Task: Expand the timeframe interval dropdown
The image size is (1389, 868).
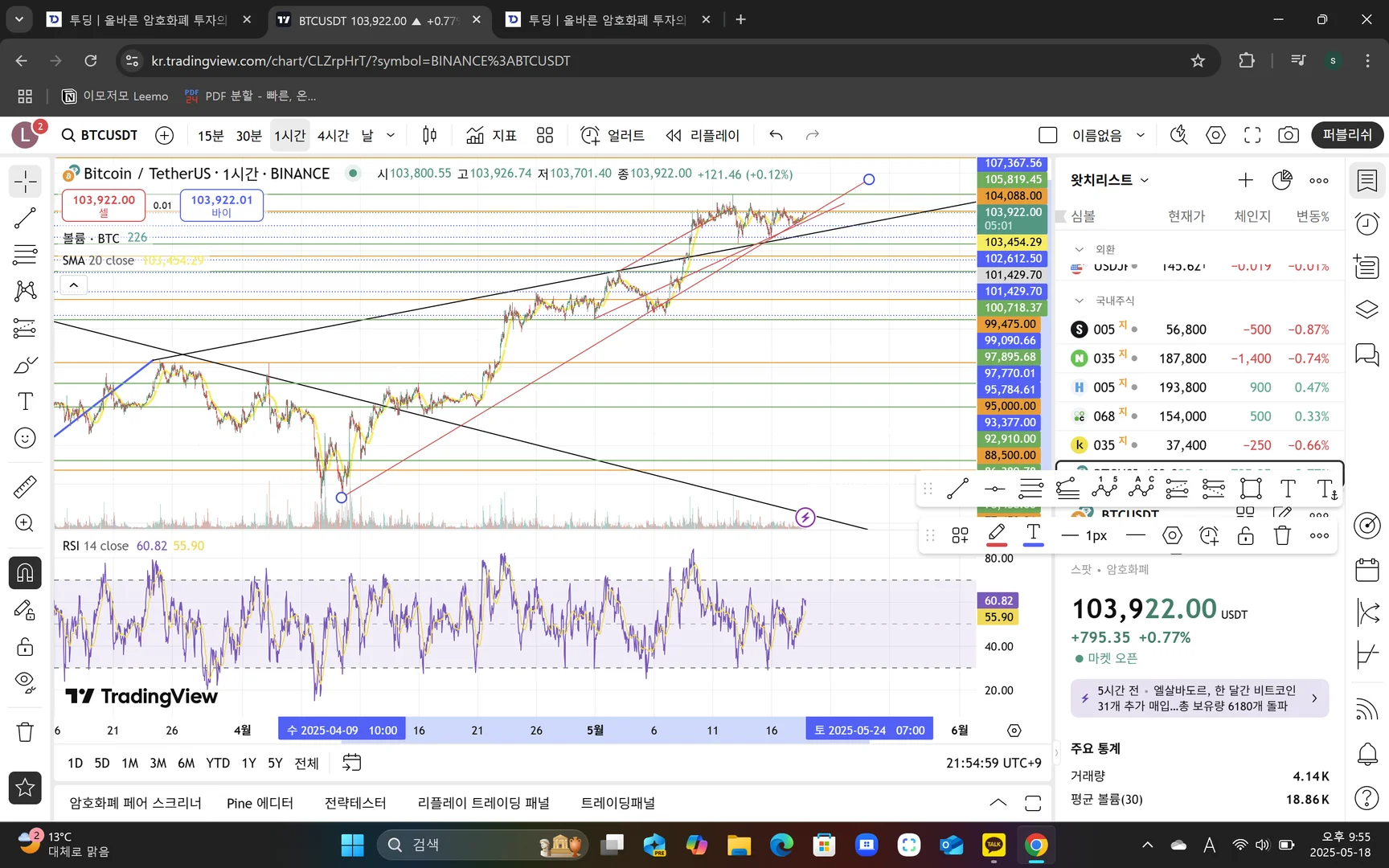Action: coord(391,135)
